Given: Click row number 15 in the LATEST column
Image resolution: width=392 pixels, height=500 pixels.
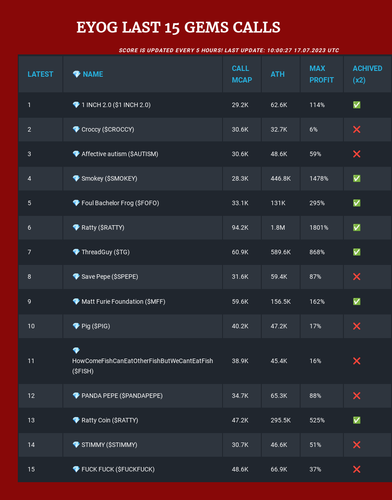Looking at the screenshot, I should click(x=31, y=469).
